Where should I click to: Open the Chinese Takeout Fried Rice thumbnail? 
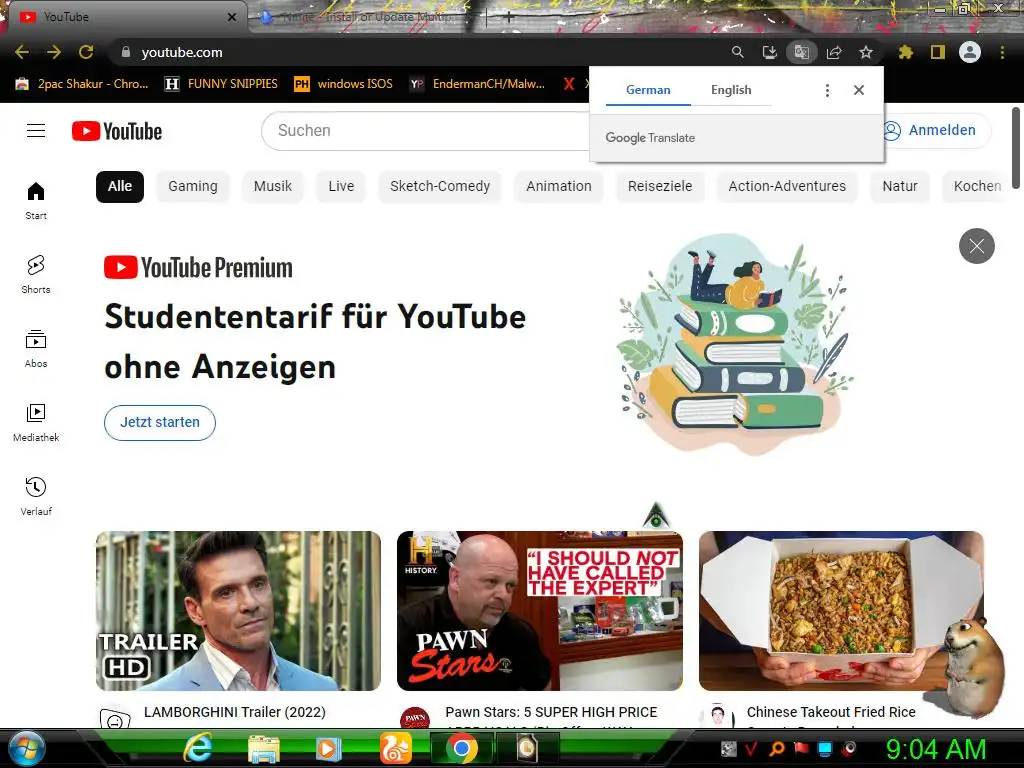(841, 611)
